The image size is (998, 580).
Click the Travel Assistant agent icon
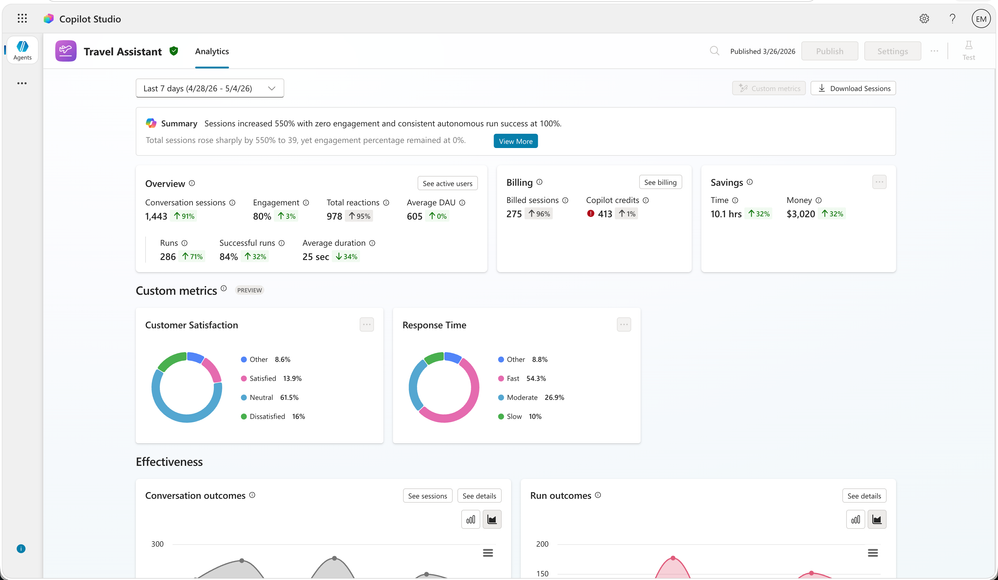pyautogui.click(x=66, y=51)
